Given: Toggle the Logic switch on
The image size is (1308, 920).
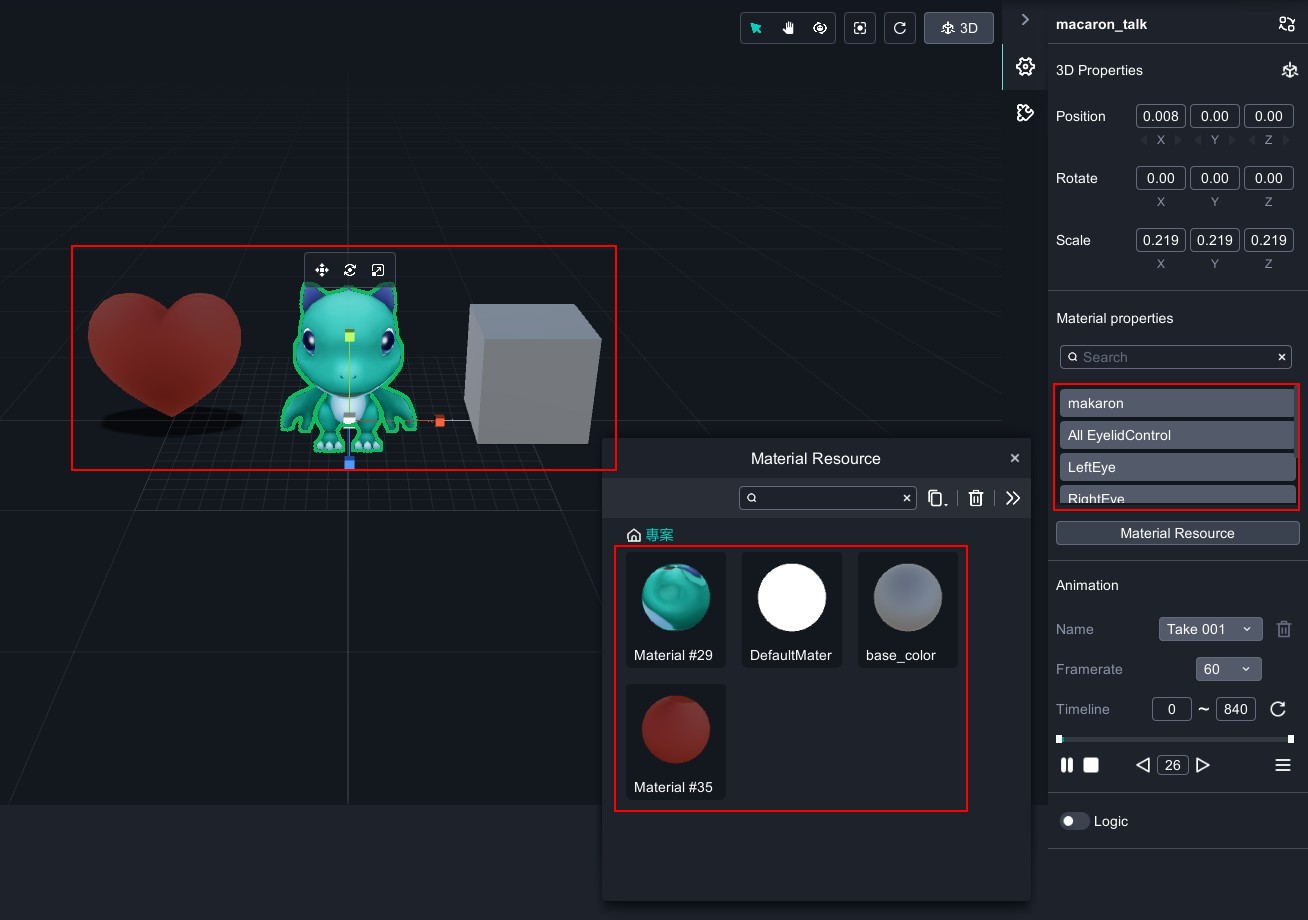Looking at the screenshot, I should pyautogui.click(x=1074, y=821).
